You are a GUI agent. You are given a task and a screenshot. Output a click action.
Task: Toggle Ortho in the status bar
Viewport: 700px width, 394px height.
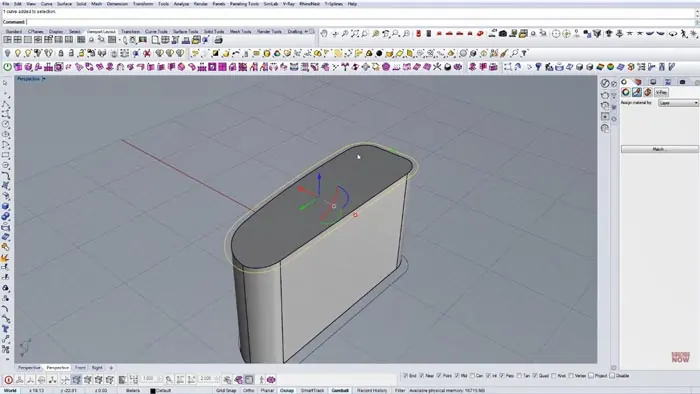[x=248, y=390]
